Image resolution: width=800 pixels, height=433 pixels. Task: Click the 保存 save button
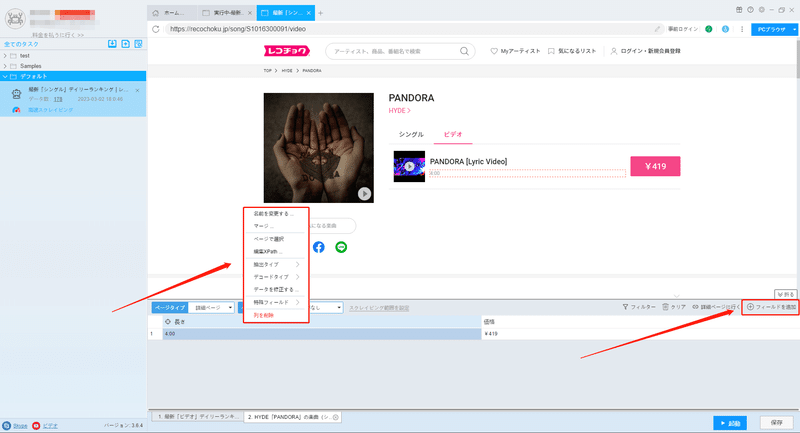point(777,423)
